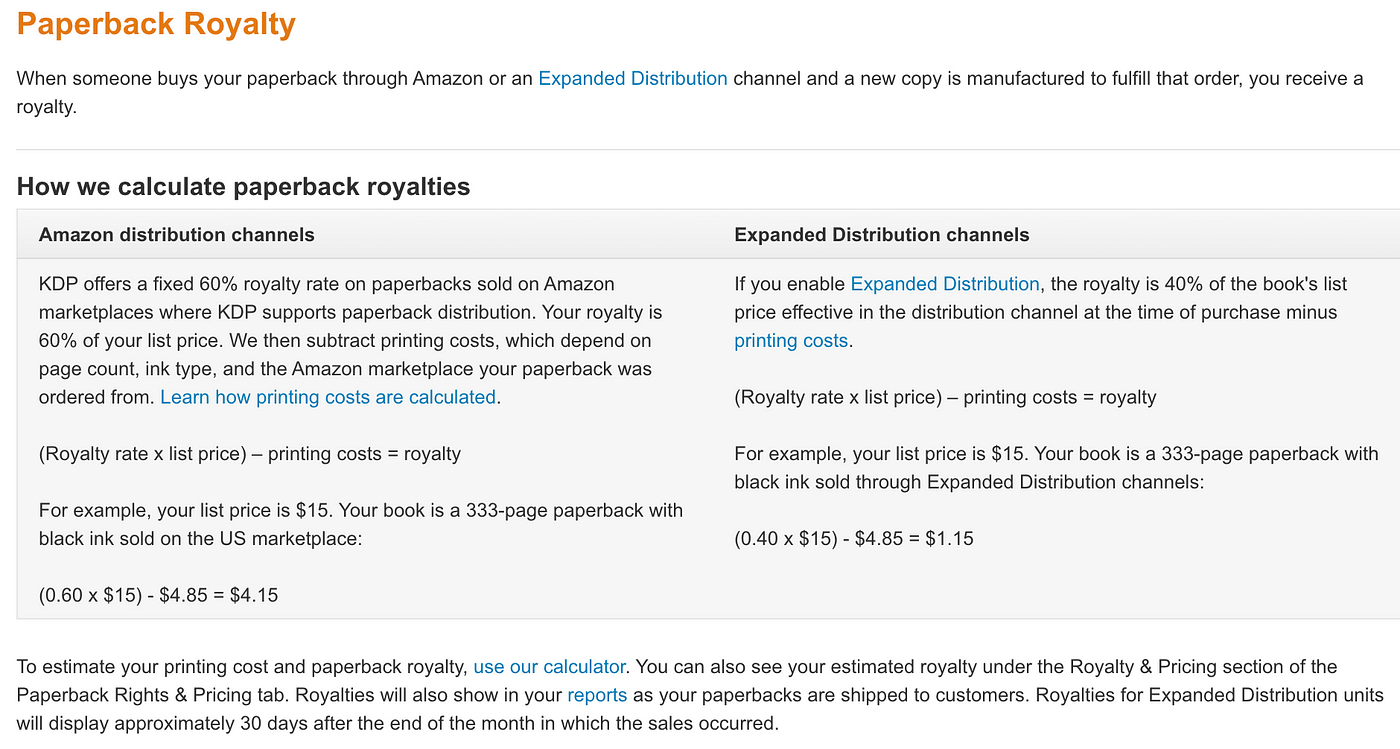
Task: Click the 'When someone buys your paperback' paragraph
Action: point(690,92)
